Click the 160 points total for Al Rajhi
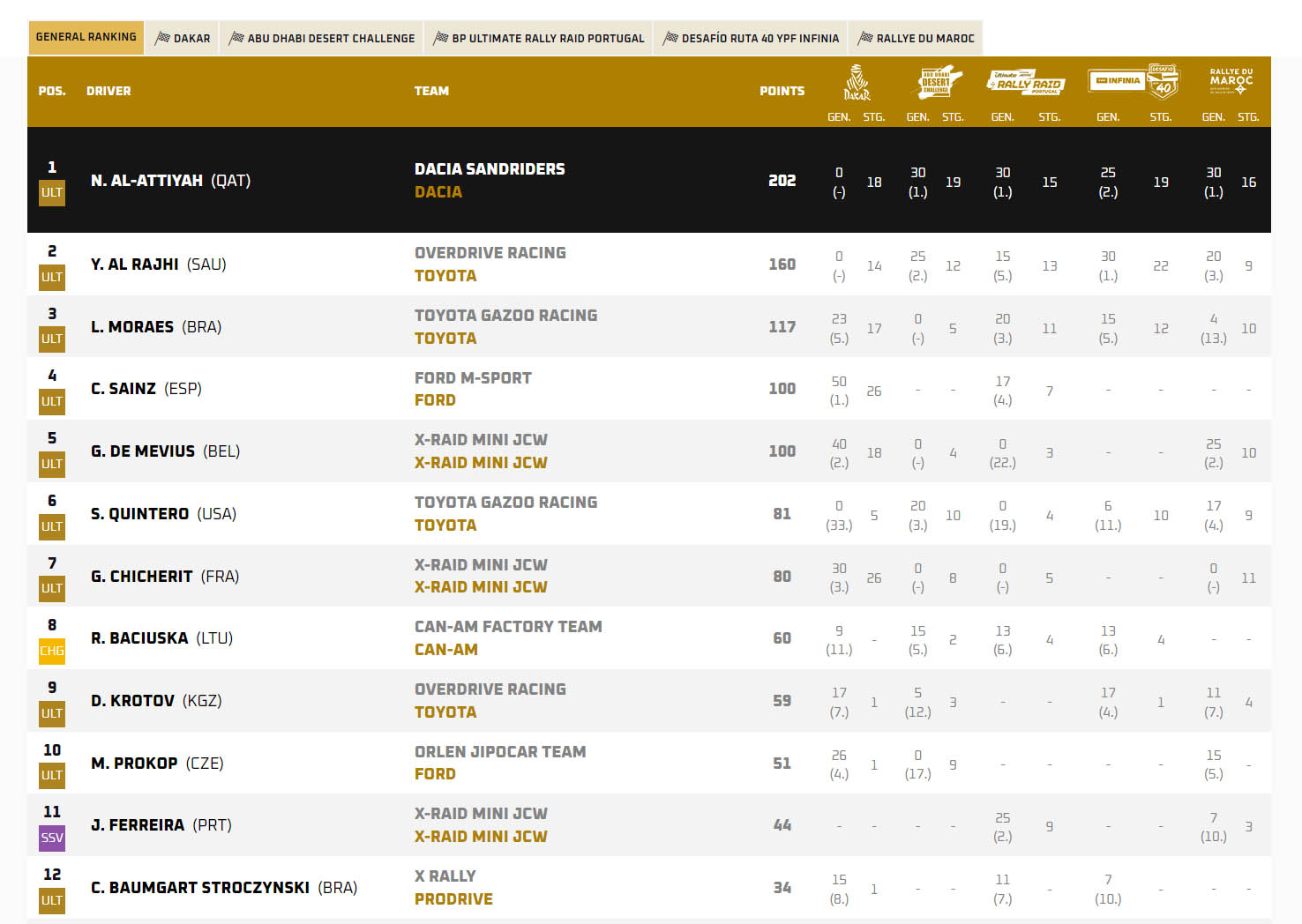 pos(782,265)
